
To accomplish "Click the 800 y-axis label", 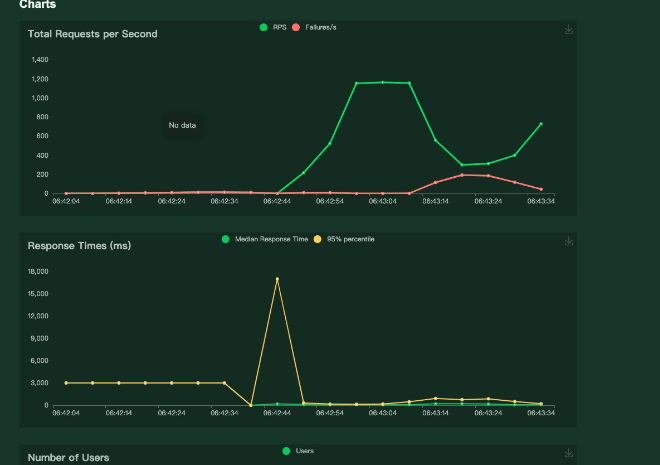I will [43, 117].
